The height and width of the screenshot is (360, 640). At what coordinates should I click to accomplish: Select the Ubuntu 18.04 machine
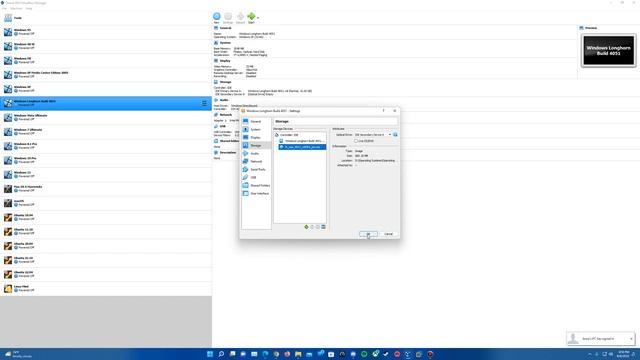click(x=106, y=217)
